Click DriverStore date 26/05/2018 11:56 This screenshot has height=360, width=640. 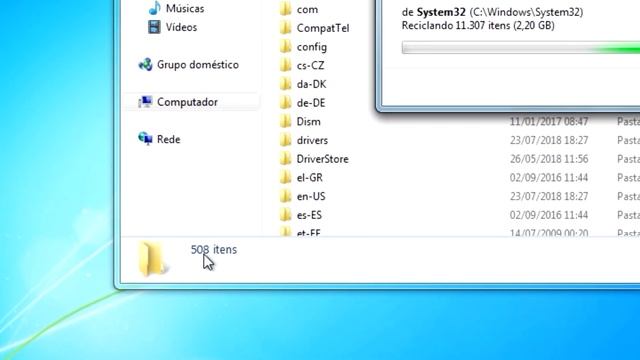click(549, 159)
